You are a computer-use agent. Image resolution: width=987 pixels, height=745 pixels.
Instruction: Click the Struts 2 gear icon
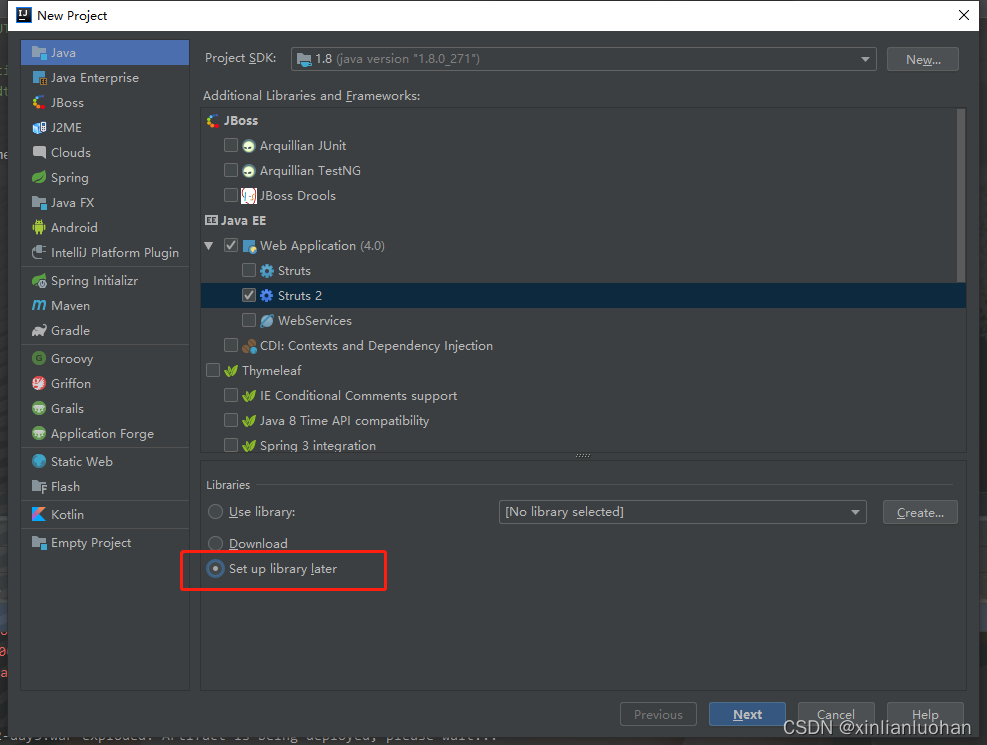[267, 296]
